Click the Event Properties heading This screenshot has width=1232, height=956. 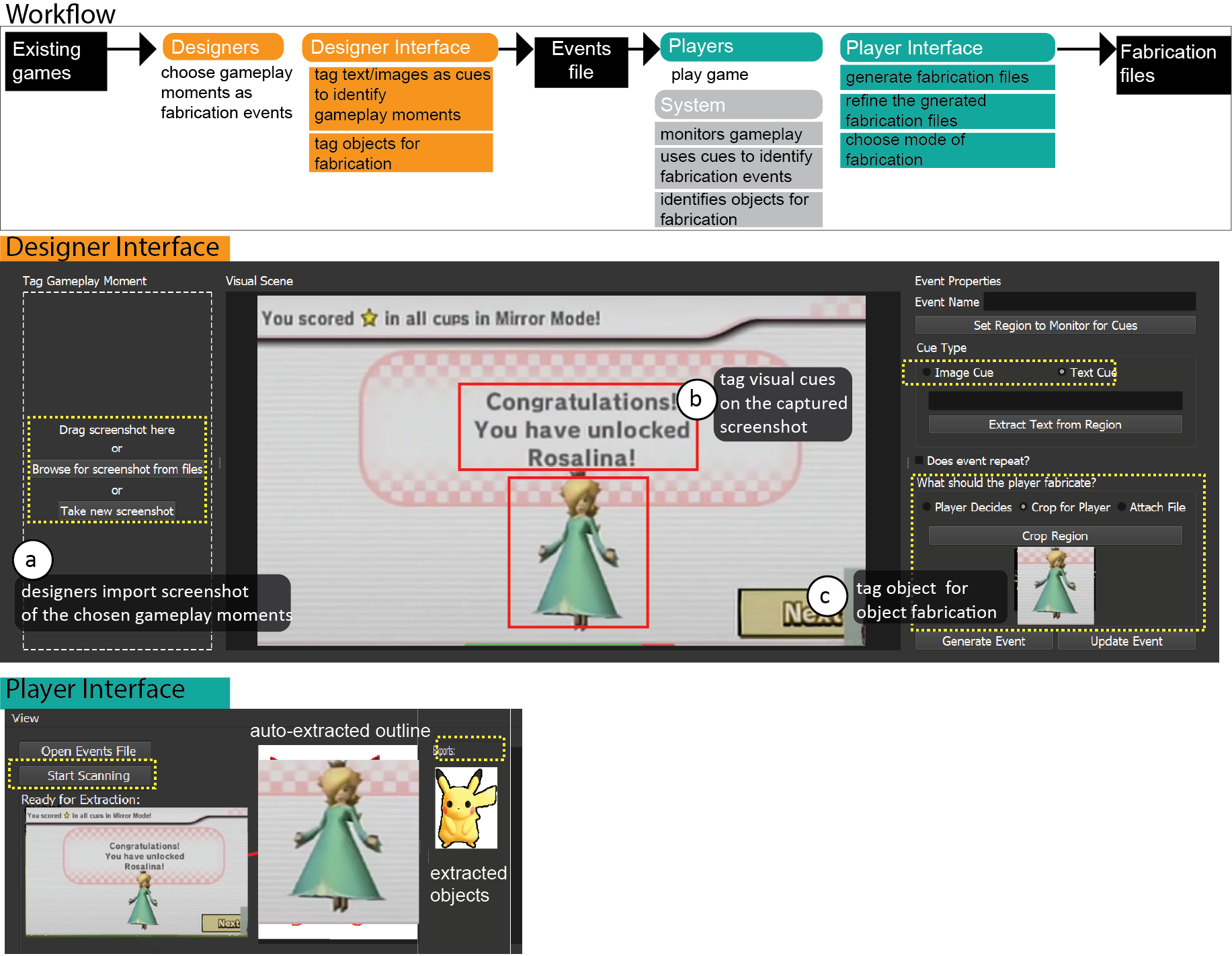pos(958,281)
